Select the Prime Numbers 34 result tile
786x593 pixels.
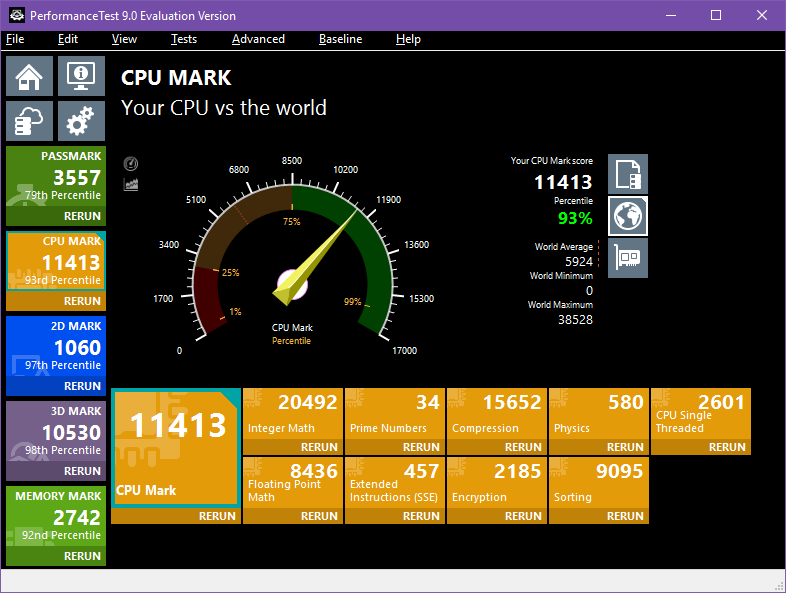coord(395,414)
